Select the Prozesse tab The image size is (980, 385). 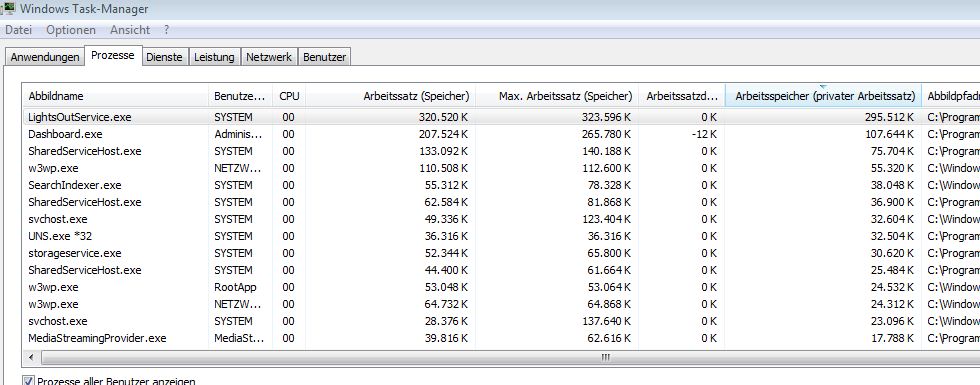112,55
